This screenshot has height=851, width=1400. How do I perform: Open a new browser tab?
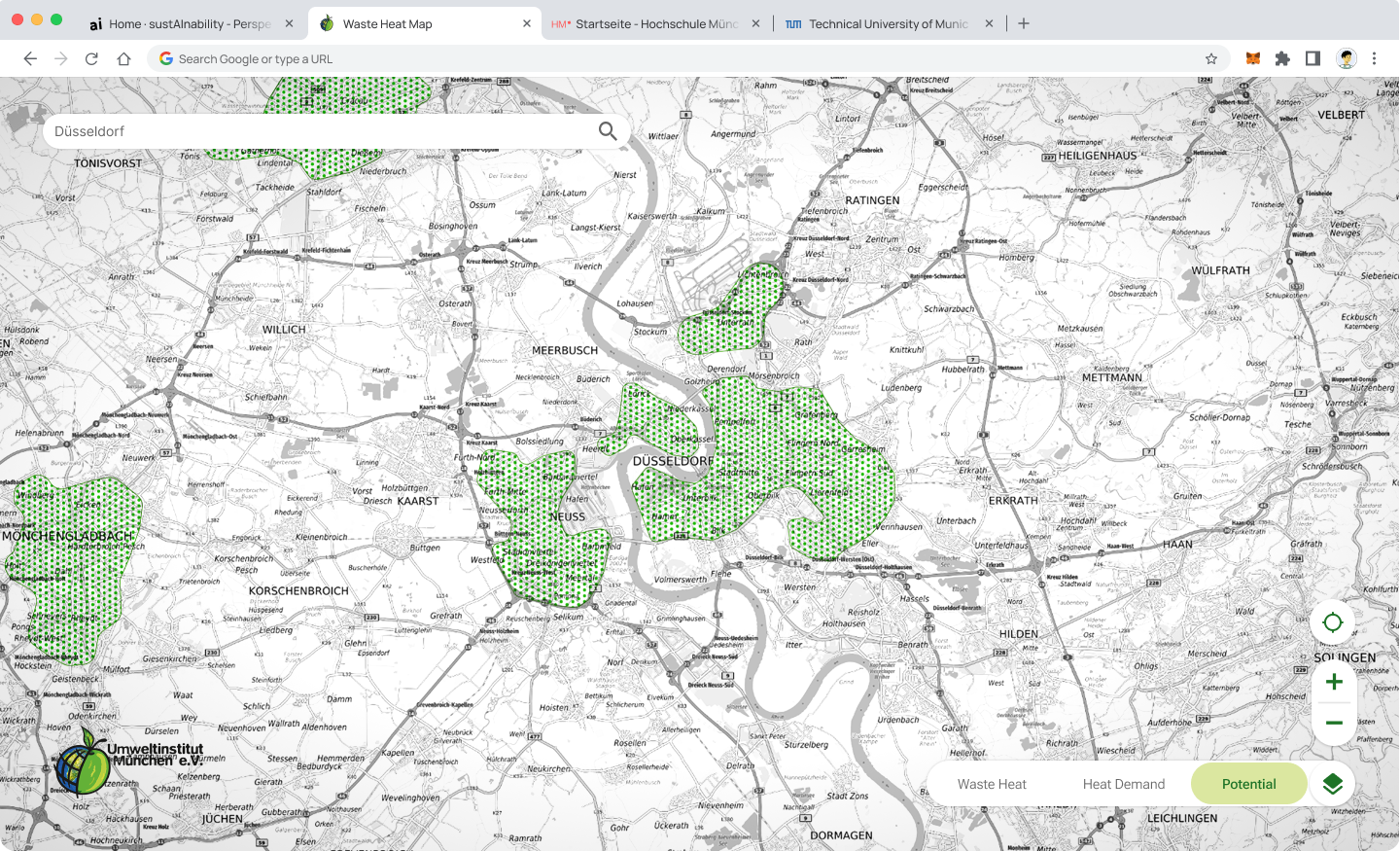pyautogui.click(x=1024, y=23)
